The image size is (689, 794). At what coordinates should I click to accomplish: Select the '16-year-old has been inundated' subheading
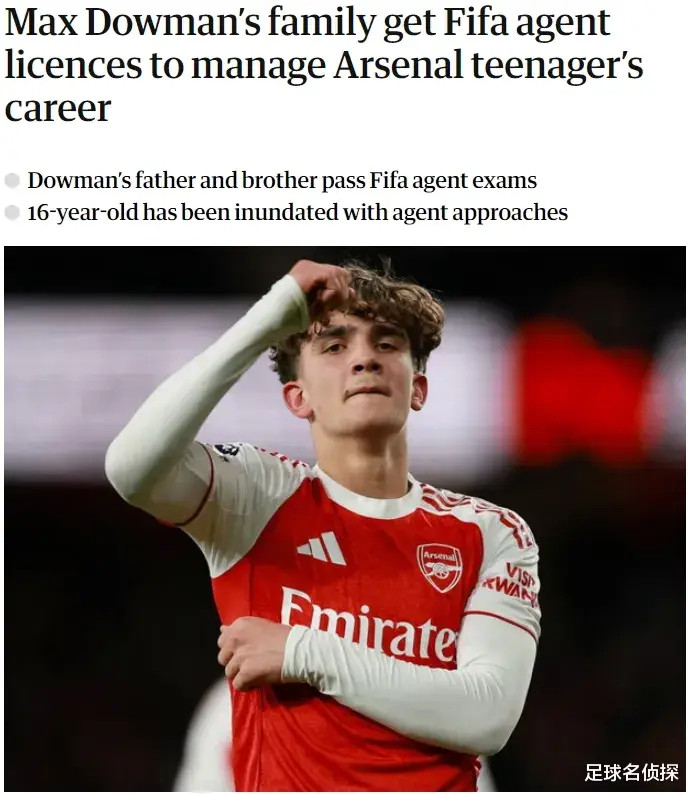pyautogui.click(x=298, y=212)
